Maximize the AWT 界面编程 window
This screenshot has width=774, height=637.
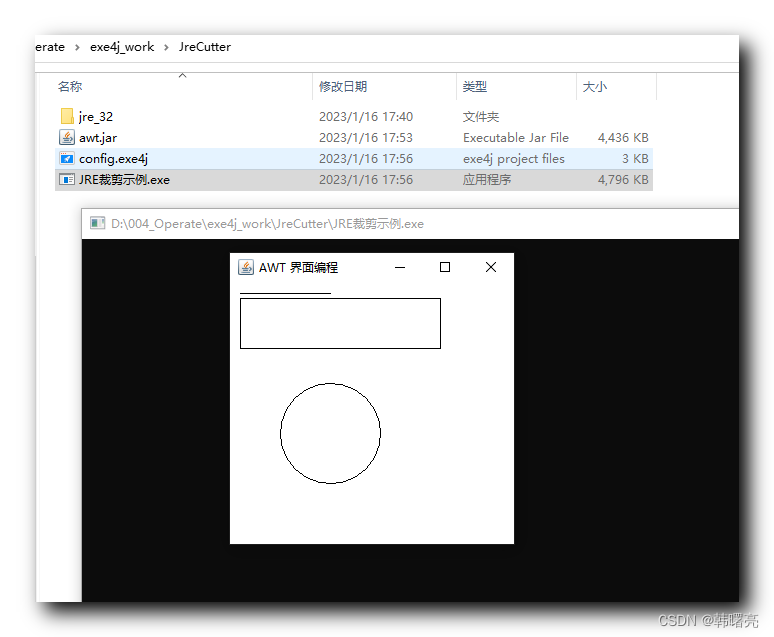click(x=445, y=267)
